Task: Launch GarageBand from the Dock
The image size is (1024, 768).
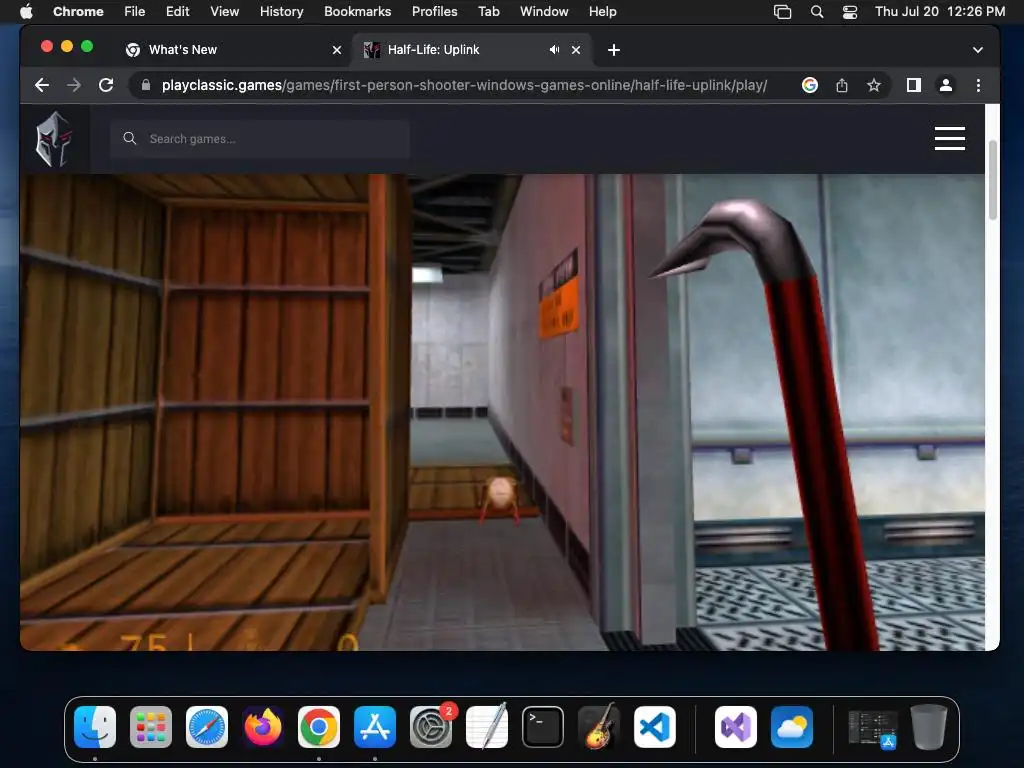Action: click(599, 727)
